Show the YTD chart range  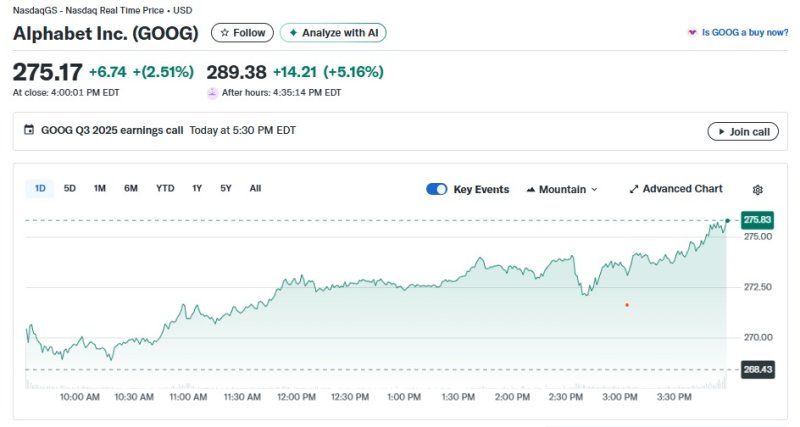[x=165, y=188]
